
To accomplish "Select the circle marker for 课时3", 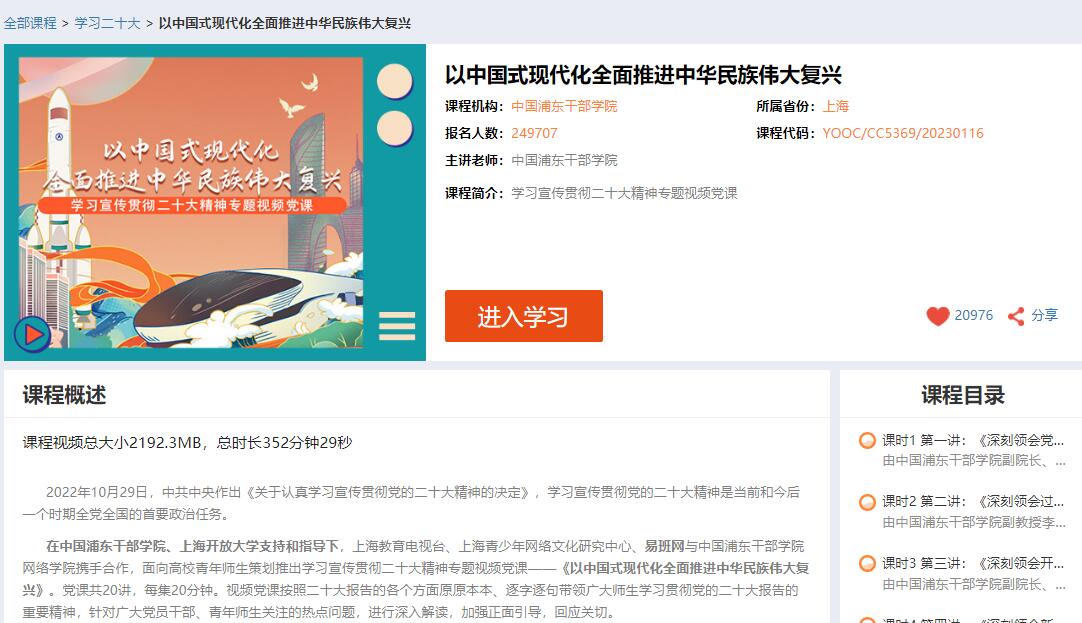I will click(x=867, y=563).
